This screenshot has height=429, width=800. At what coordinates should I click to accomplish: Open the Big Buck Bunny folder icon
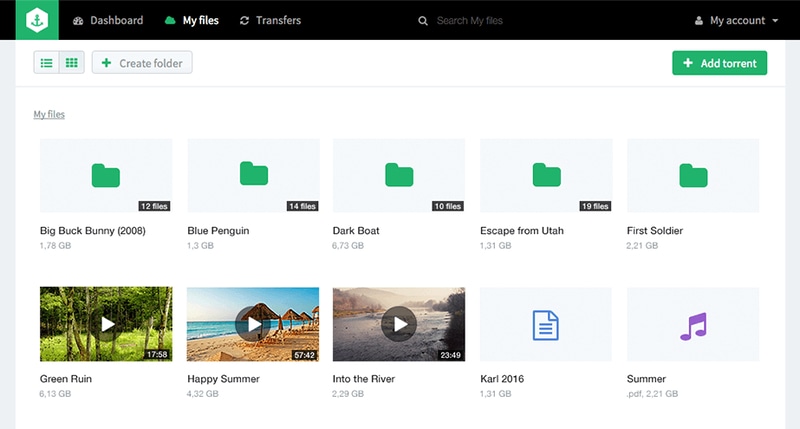click(x=106, y=175)
